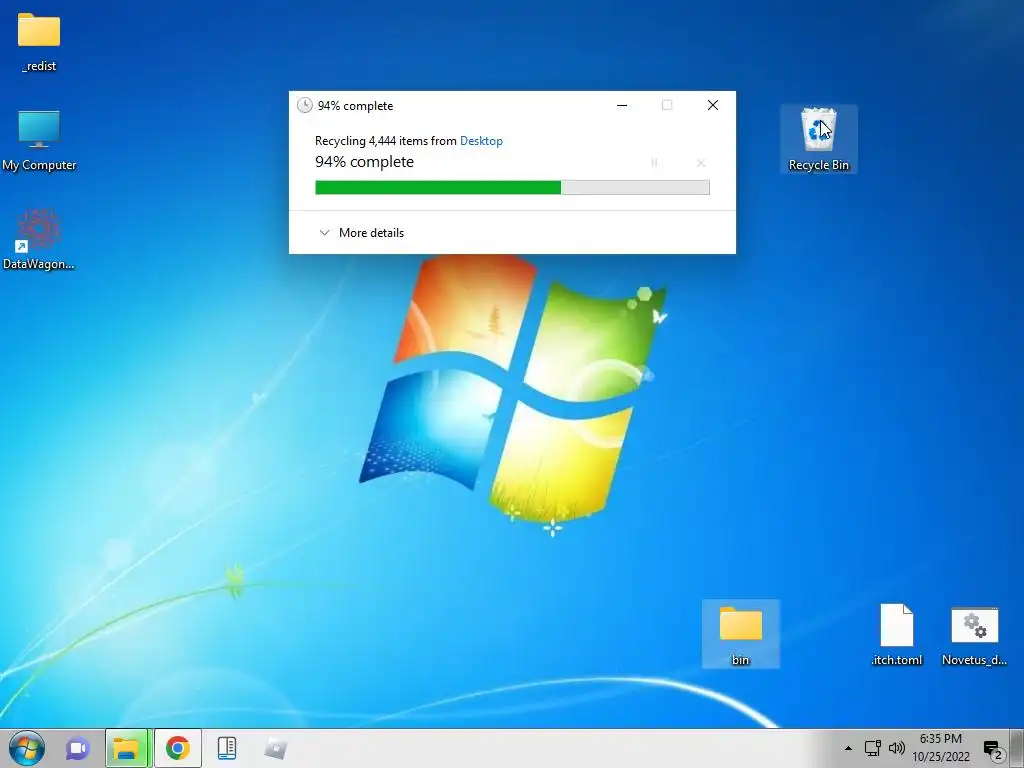Show hidden system tray icons
The height and width of the screenshot is (768, 1024).
pyautogui.click(x=848, y=748)
